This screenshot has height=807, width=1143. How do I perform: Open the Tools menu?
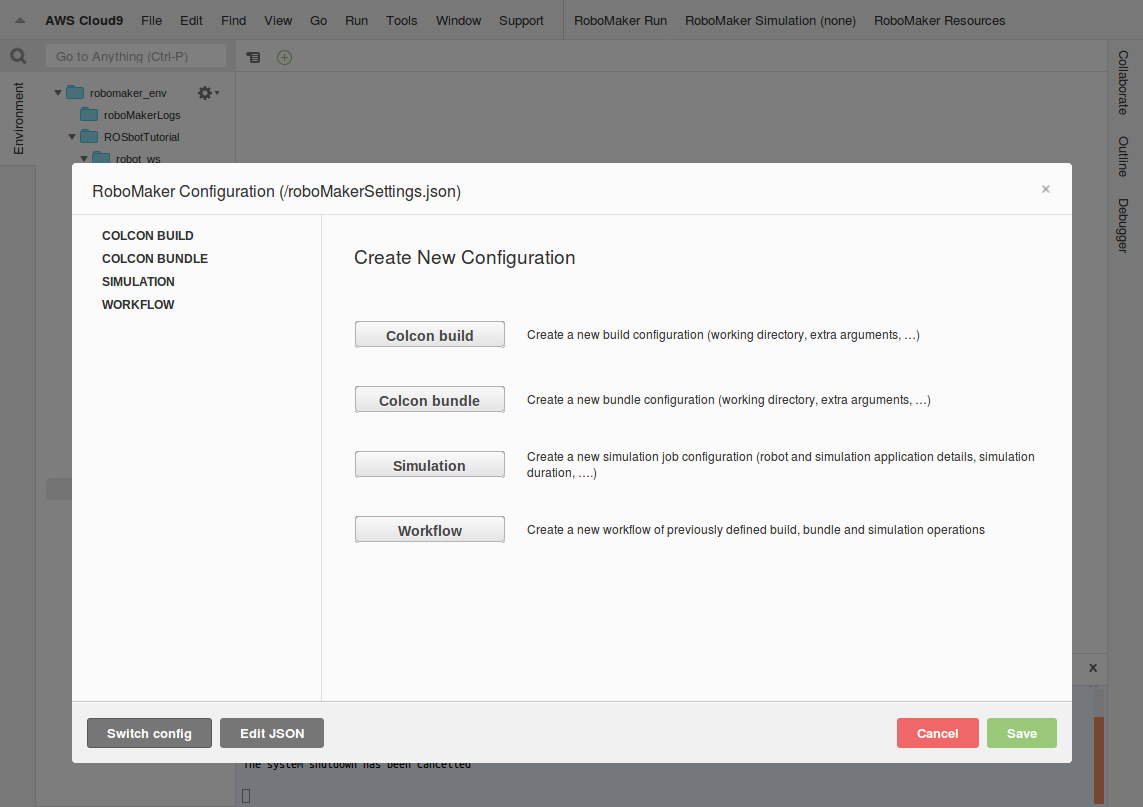(402, 20)
